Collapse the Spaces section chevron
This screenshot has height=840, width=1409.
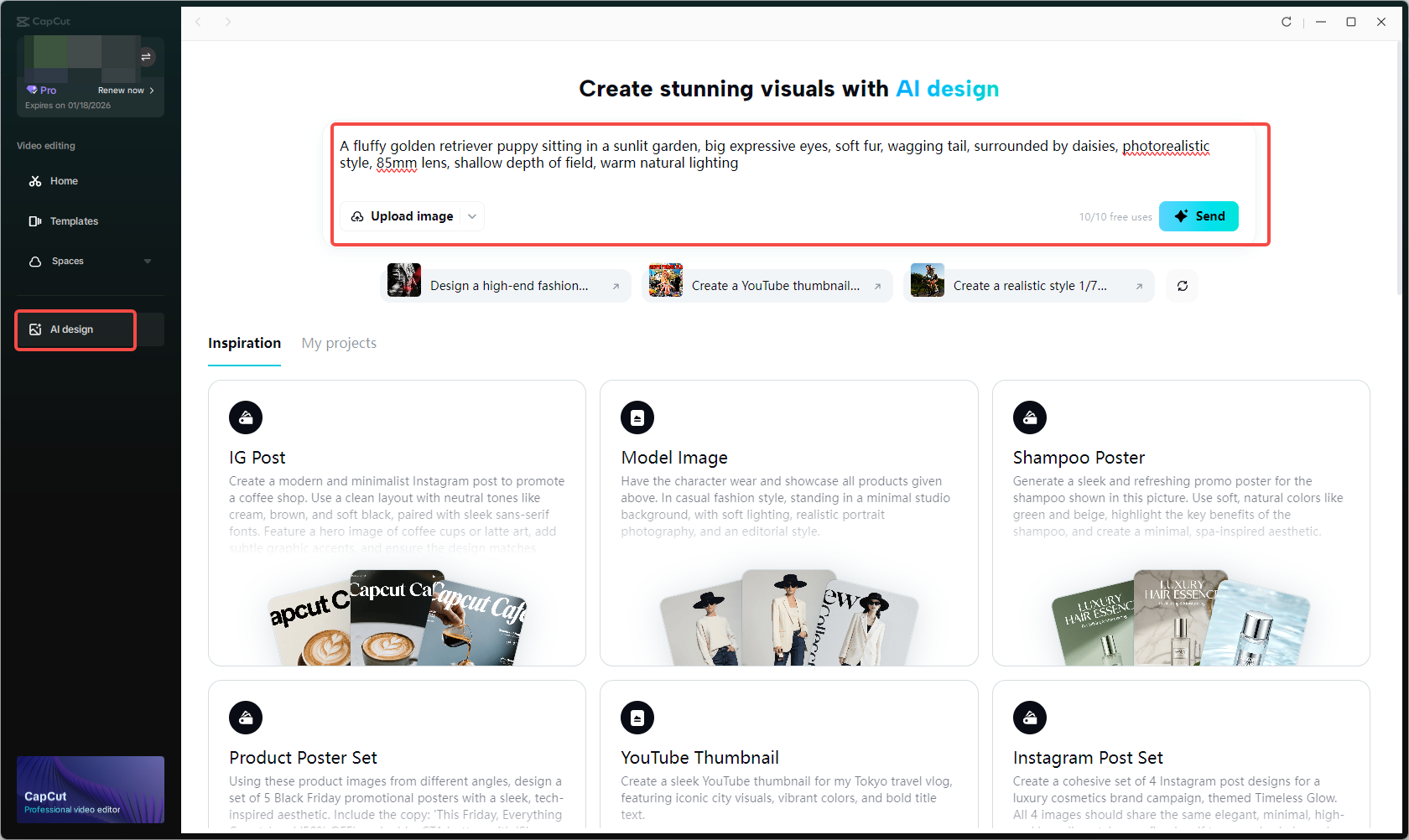[148, 261]
